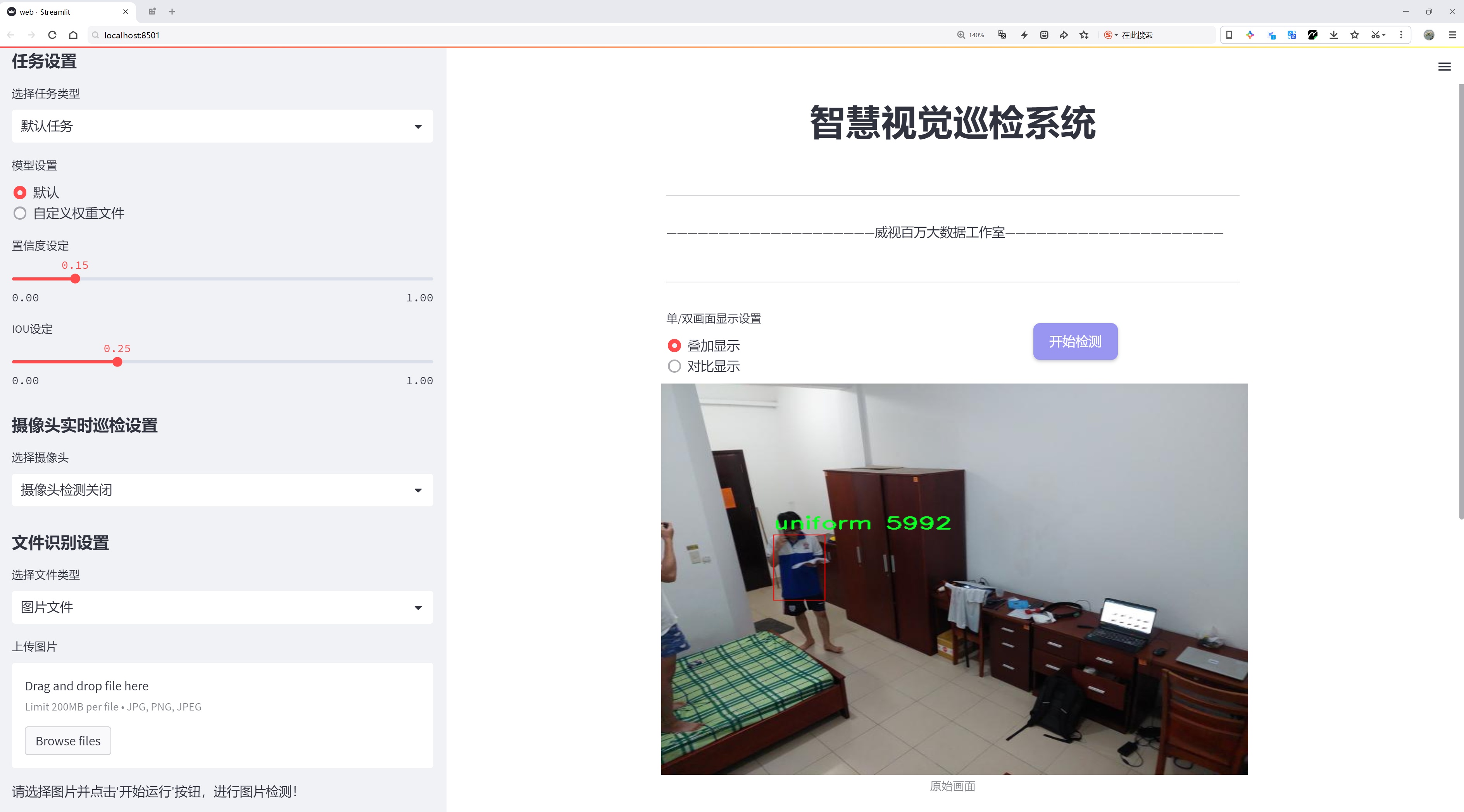Select the '自定义权重文件' radio option
This screenshot has height=812, width=1464.
(x=68, y=213)
